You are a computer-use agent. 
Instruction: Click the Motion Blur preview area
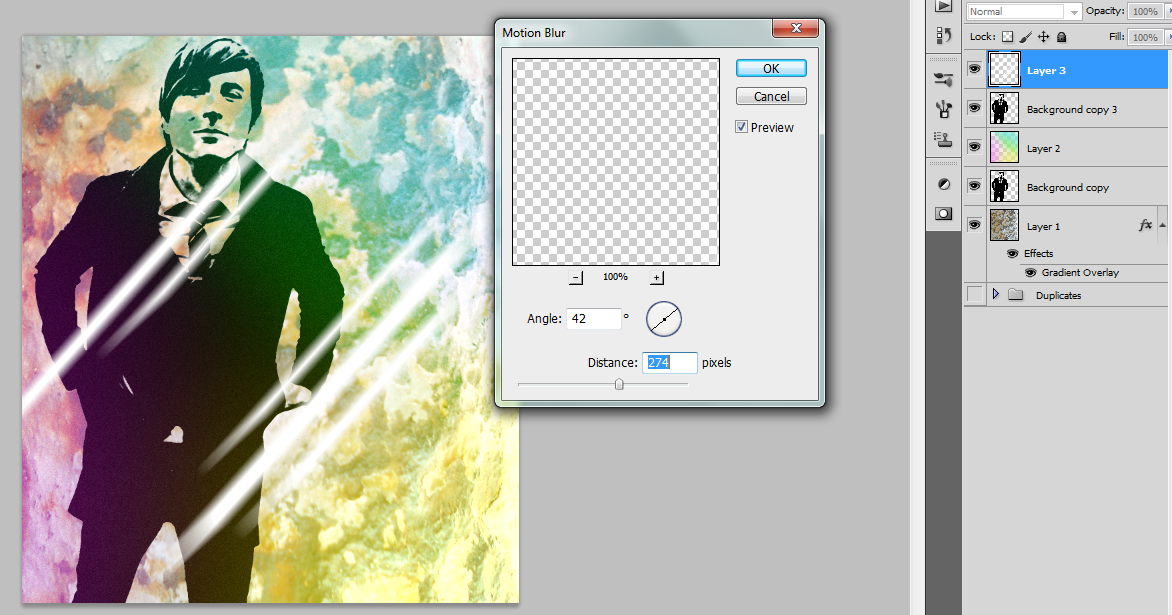tap(616, 162)
